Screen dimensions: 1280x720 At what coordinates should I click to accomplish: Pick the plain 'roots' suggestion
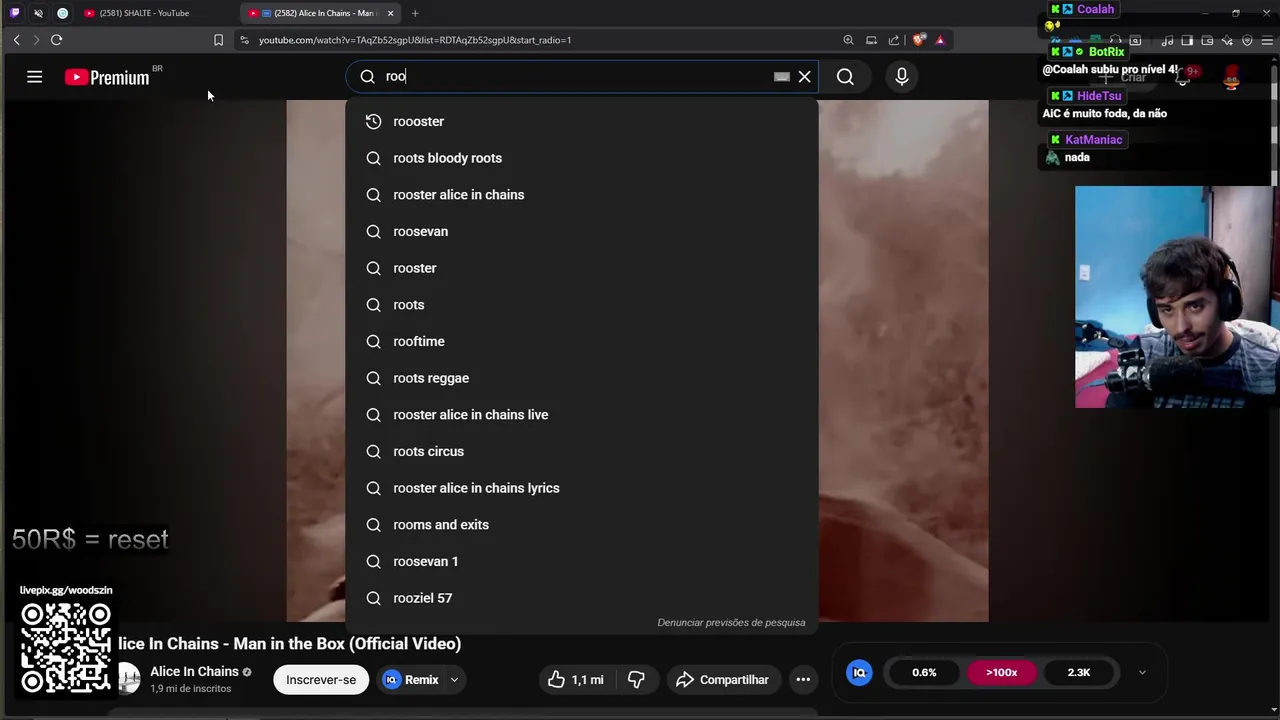coord(581,305)
